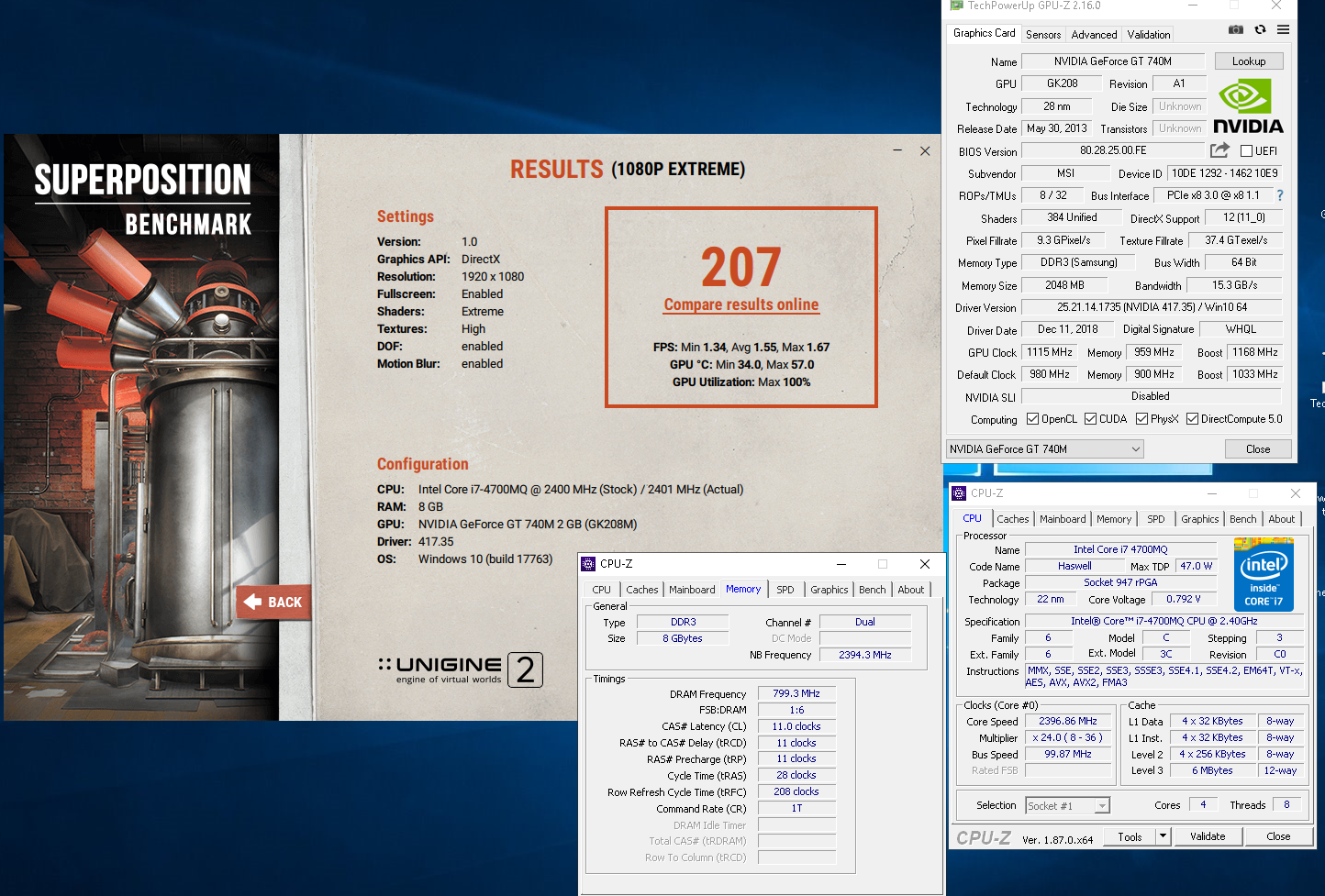Click title bar icon of CPU-Z Memory window
The image size is (1325, 896).
click(588, 564)
